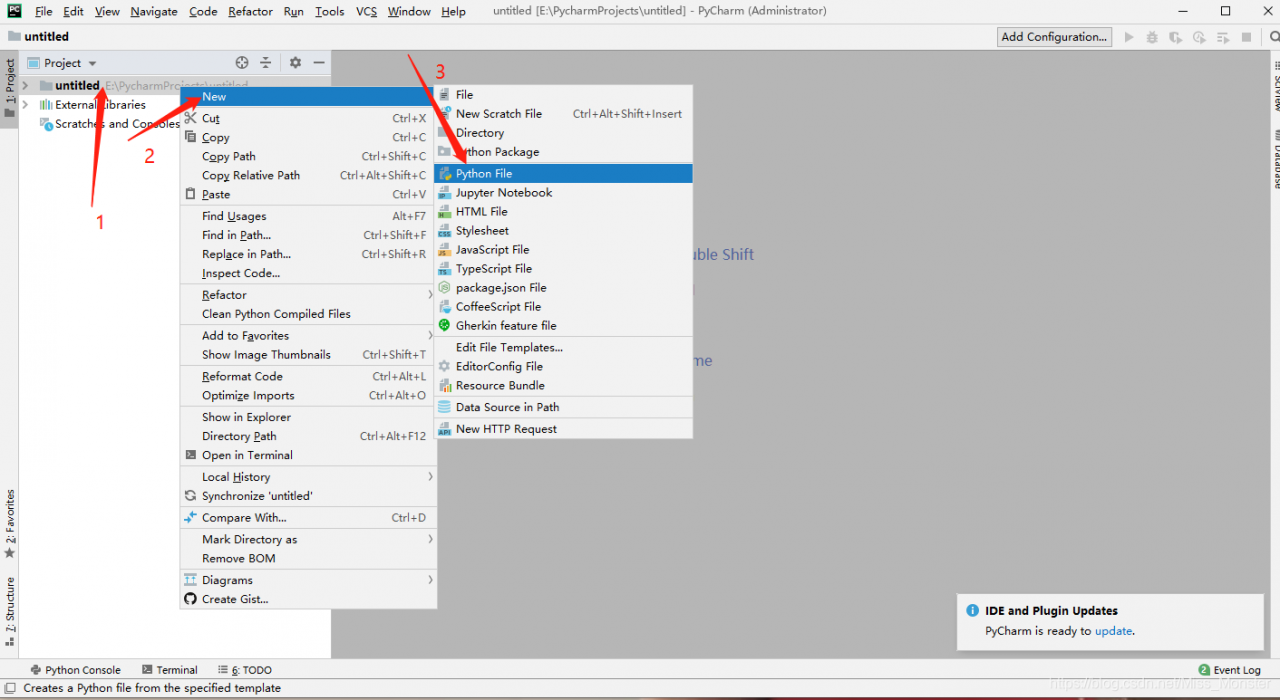Click untitled breadcrumb in navigation bar
This screenshot has width=1280, height=700.
coord(39,36)
